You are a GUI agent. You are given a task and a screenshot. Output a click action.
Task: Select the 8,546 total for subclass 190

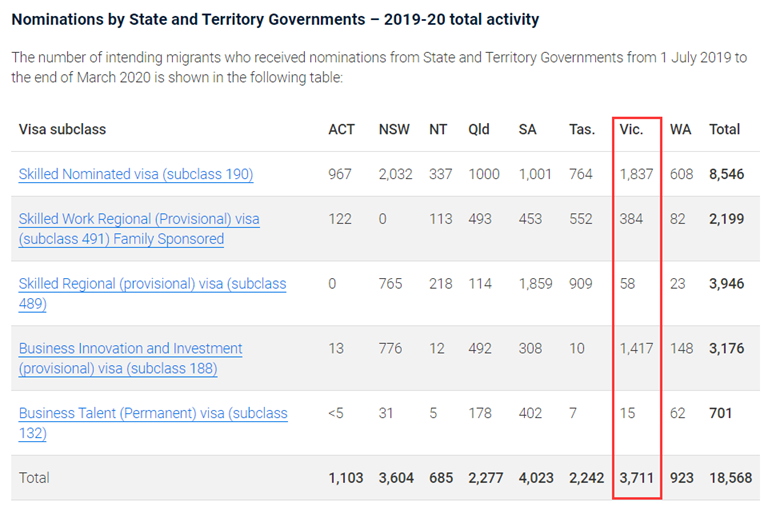coord(726,174)
